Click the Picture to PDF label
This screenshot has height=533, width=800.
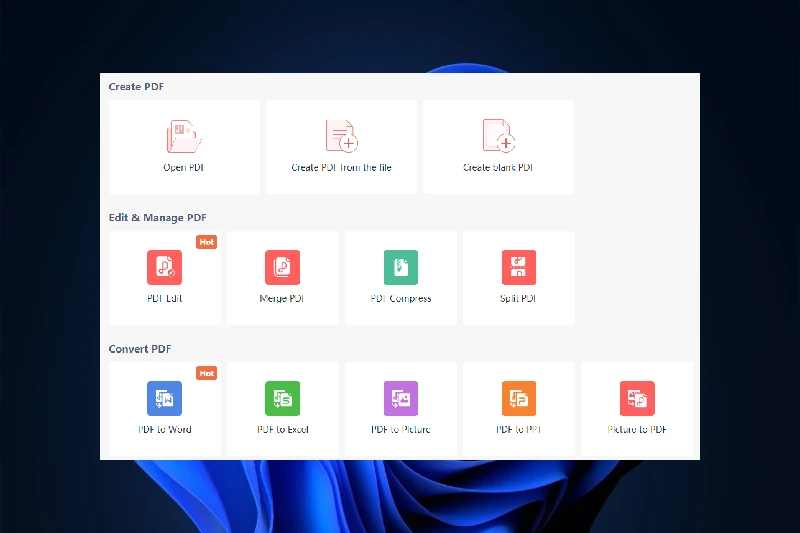(637, 429)
